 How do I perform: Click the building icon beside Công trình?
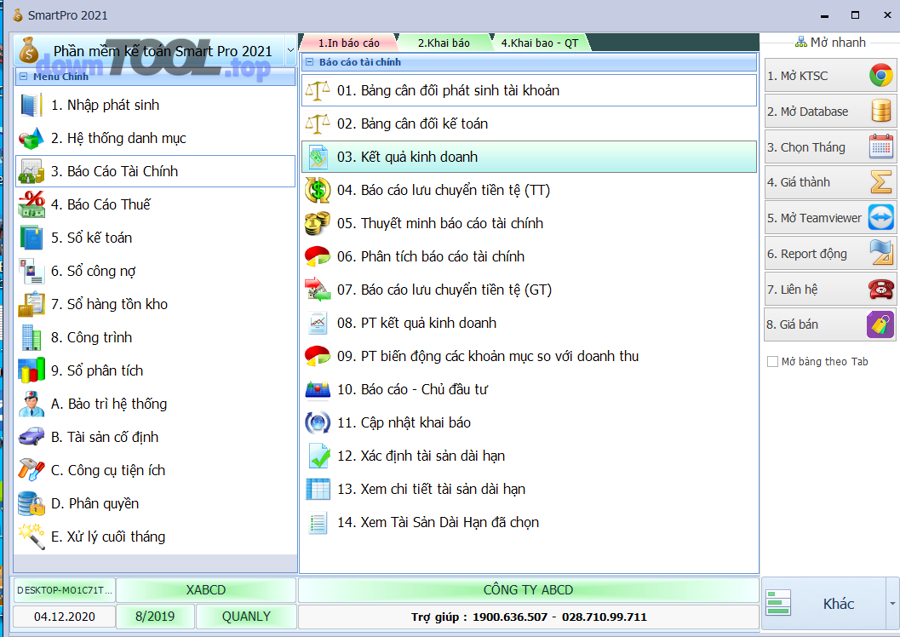pos(31,337)
